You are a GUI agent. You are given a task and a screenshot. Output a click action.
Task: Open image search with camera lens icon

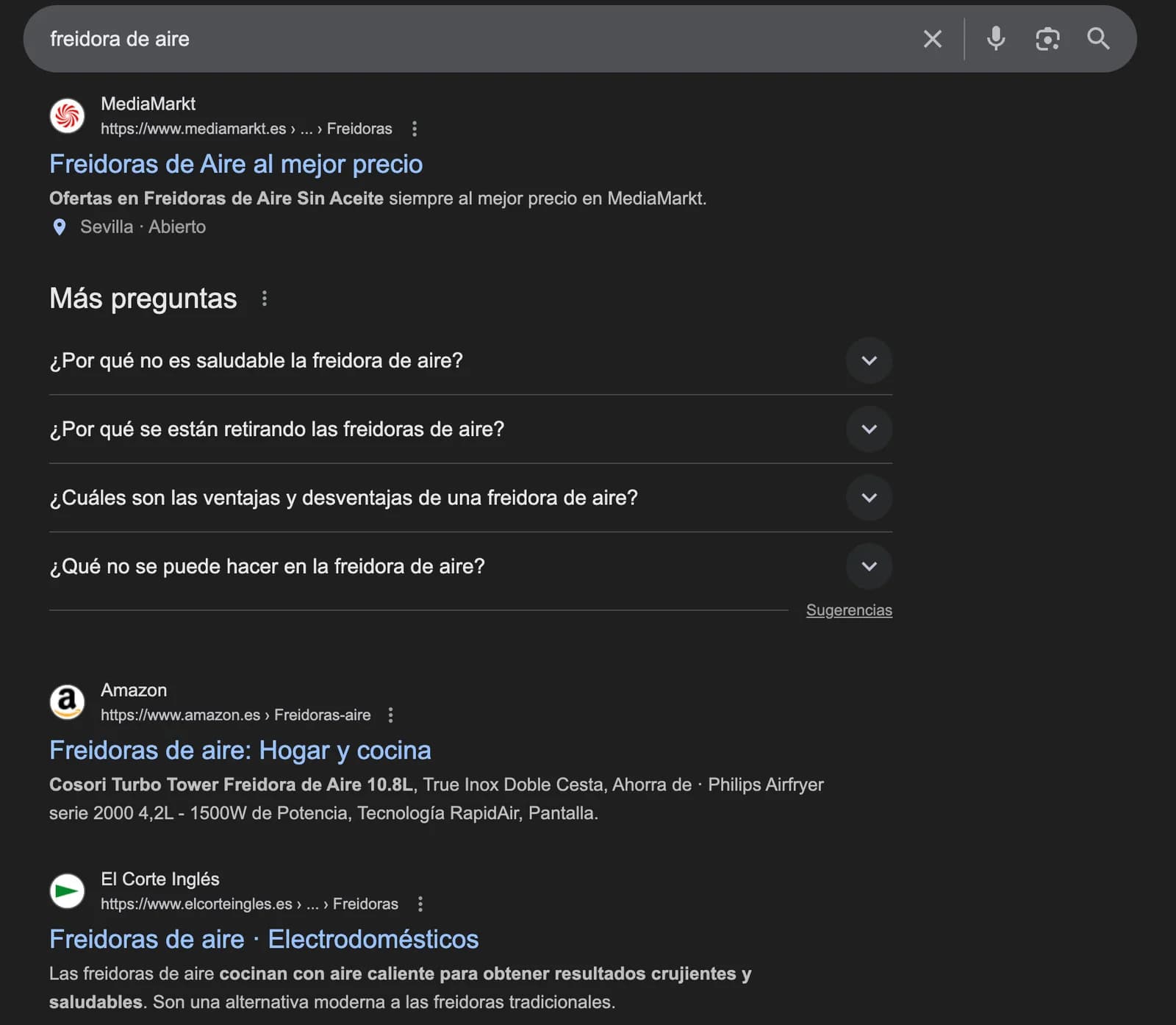pyautogui.click(x=1047, y=39)
